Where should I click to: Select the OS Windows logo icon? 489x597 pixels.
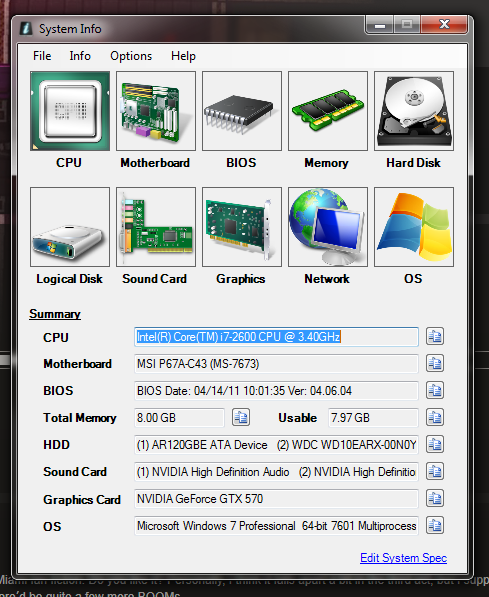point(414,227)
